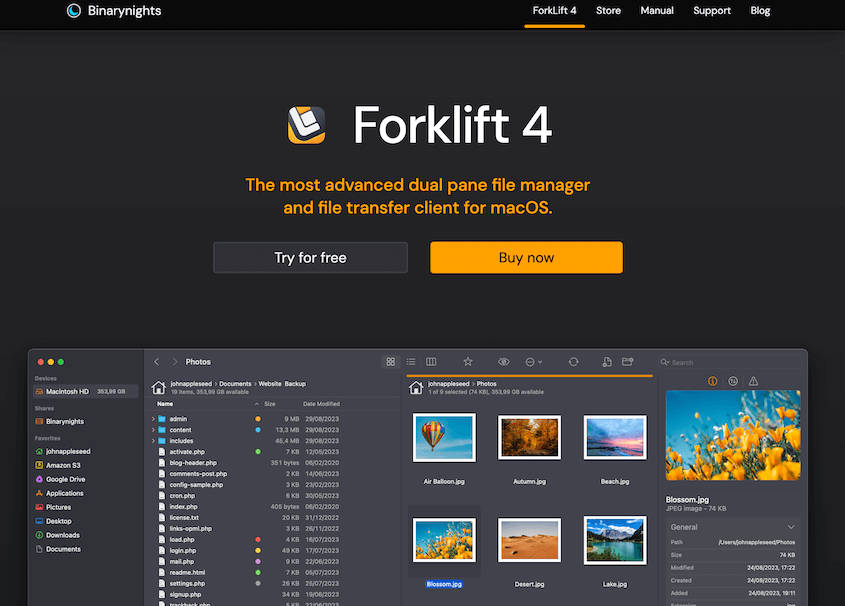
Task: Click the Try for free button
Action: [310, 257]
